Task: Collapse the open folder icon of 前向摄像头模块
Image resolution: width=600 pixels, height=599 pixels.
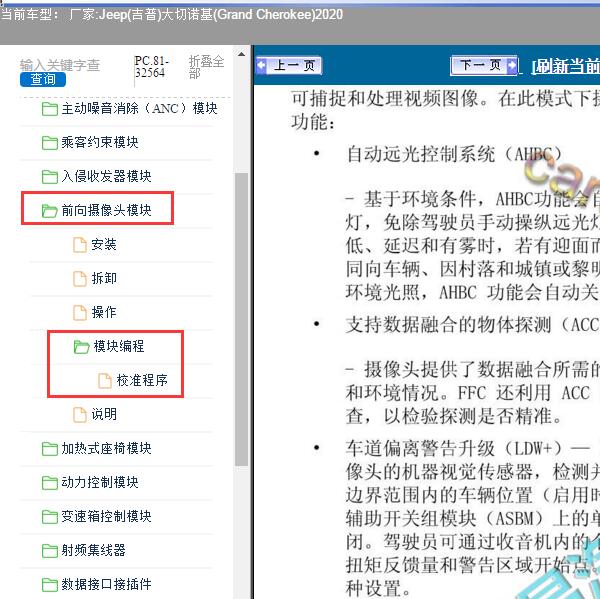Action: [x=50, y=211]
